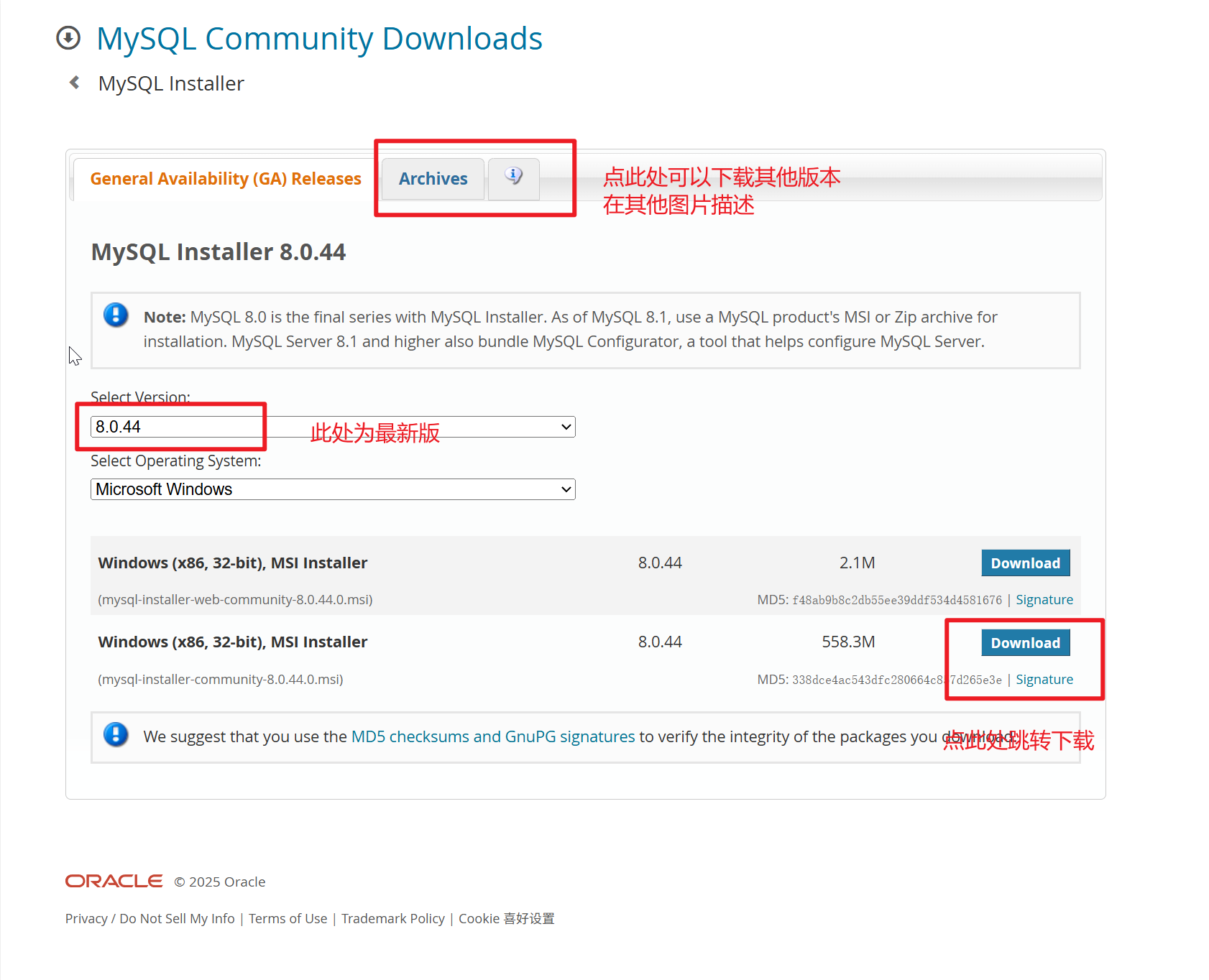The image size is (1209, 980).
Task: Download the 2.1M web community MSI installer
Action: (1026, 563)
